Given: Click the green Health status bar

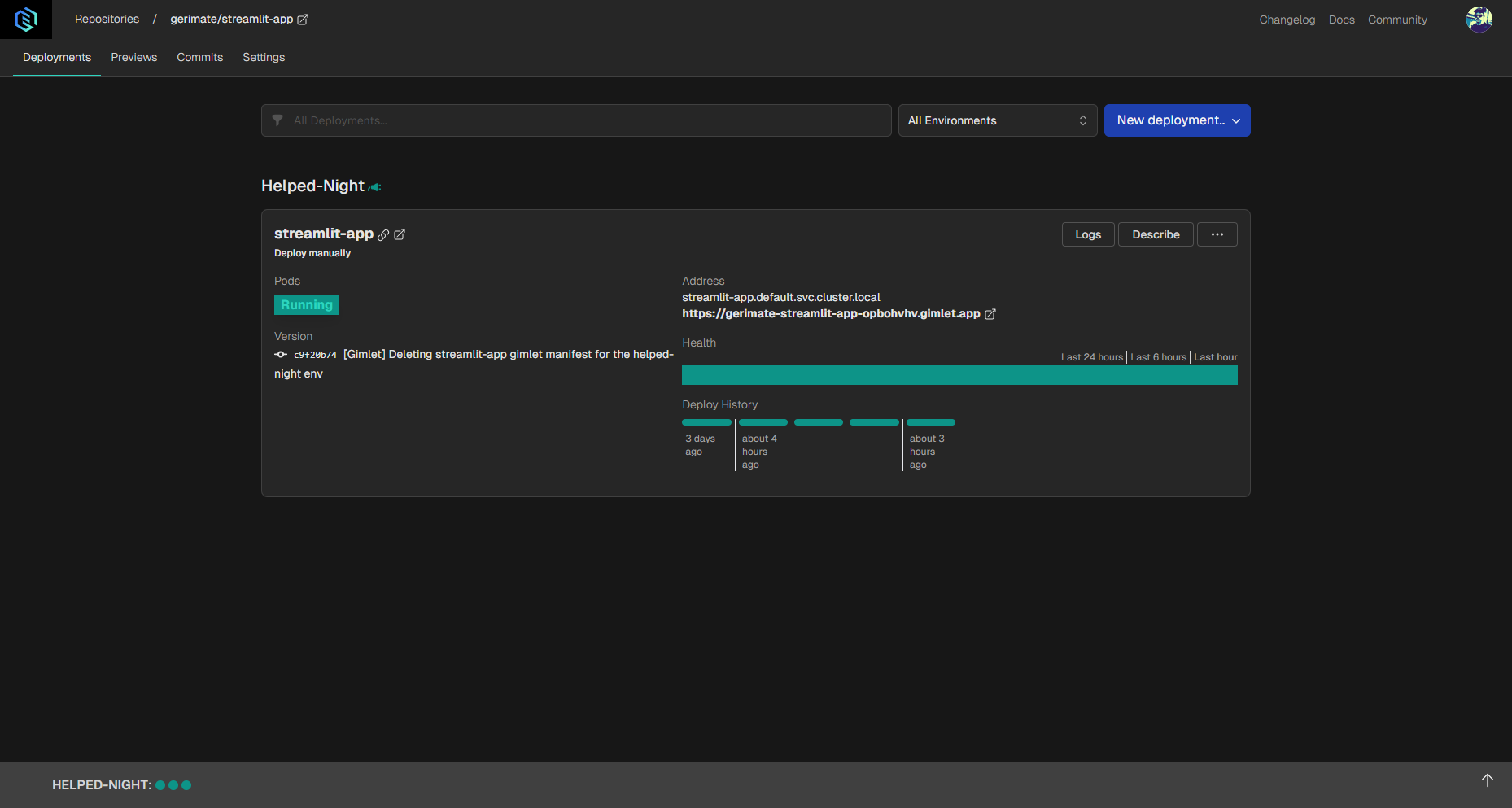Looking at the screenshot, I should [959, 375].
